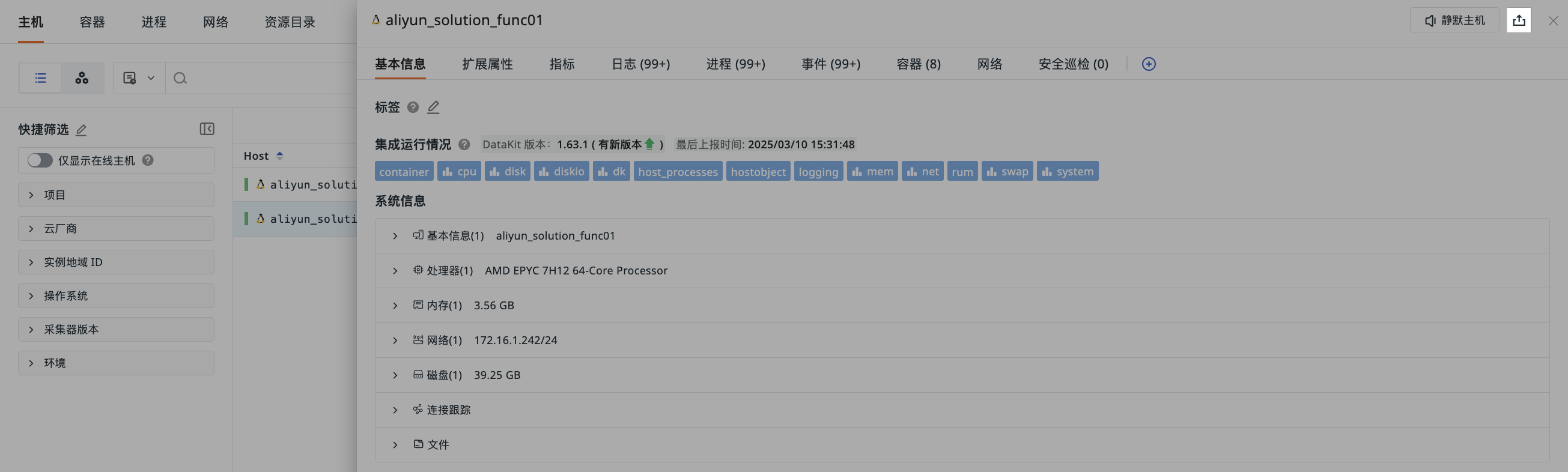1568x472 pixels.
Task: Collapse the quick filter sidebar panel icon
Action: point(207,129)
